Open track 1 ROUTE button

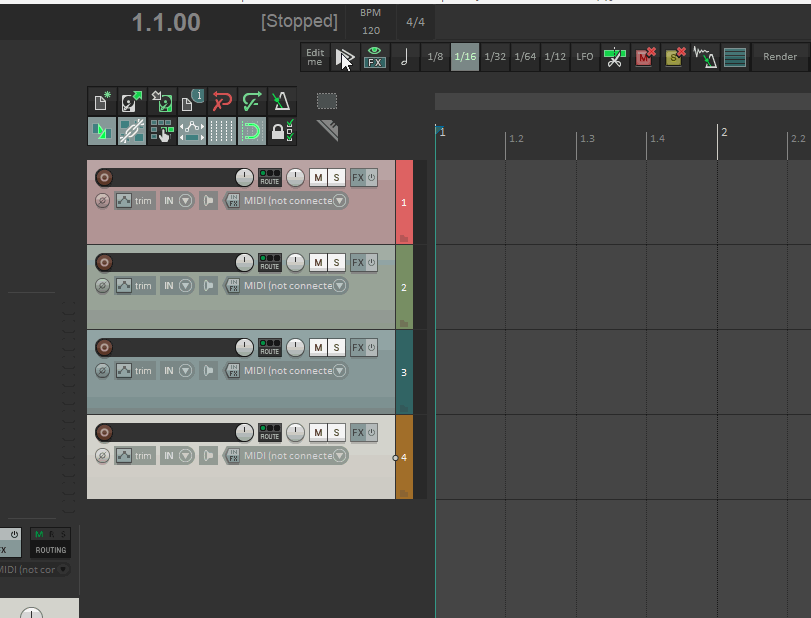pyautogui.click(x=270, y=178)
